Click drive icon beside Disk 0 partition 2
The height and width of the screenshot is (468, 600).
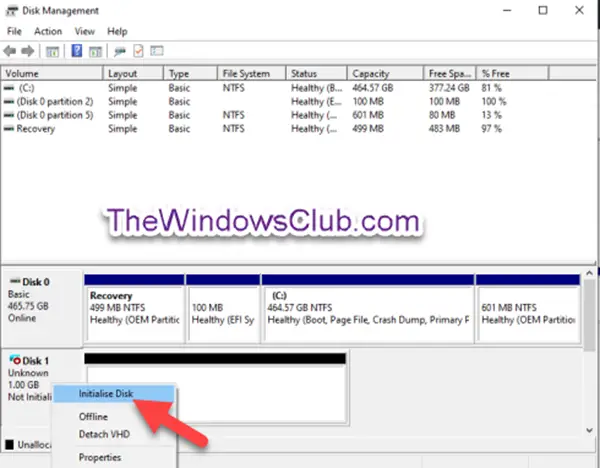9,102
